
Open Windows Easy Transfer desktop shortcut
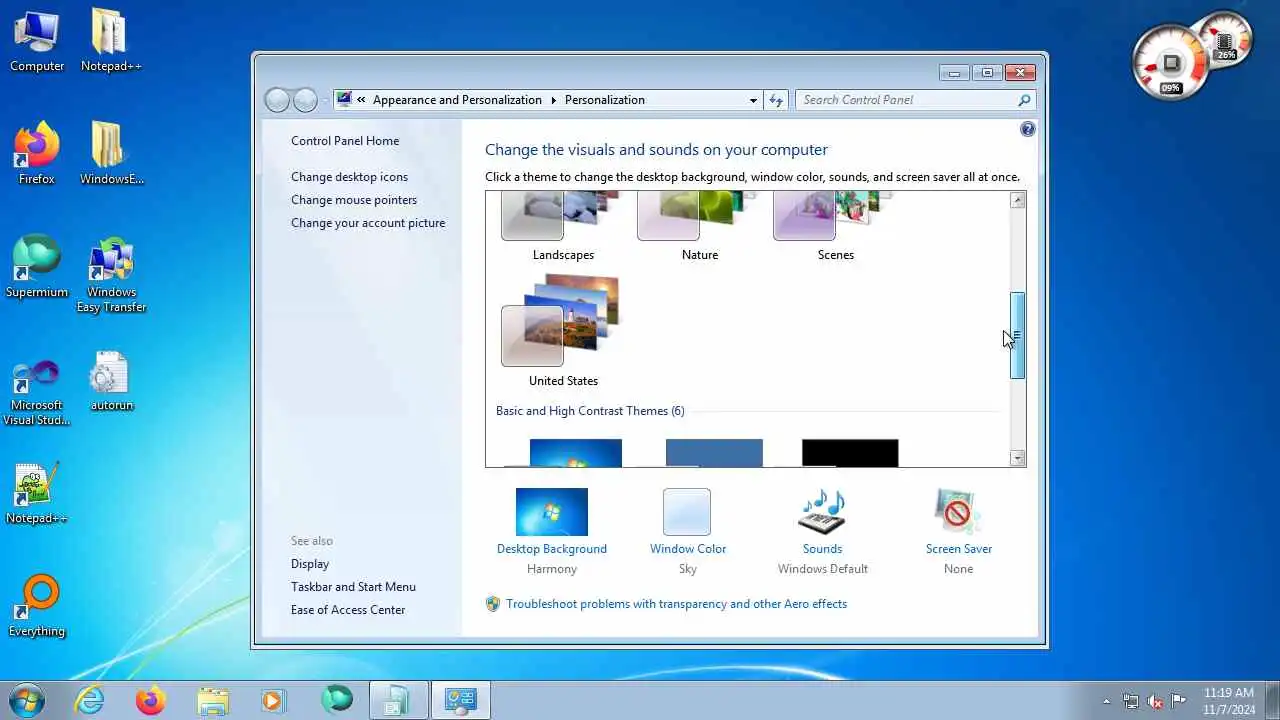(111, 274)
